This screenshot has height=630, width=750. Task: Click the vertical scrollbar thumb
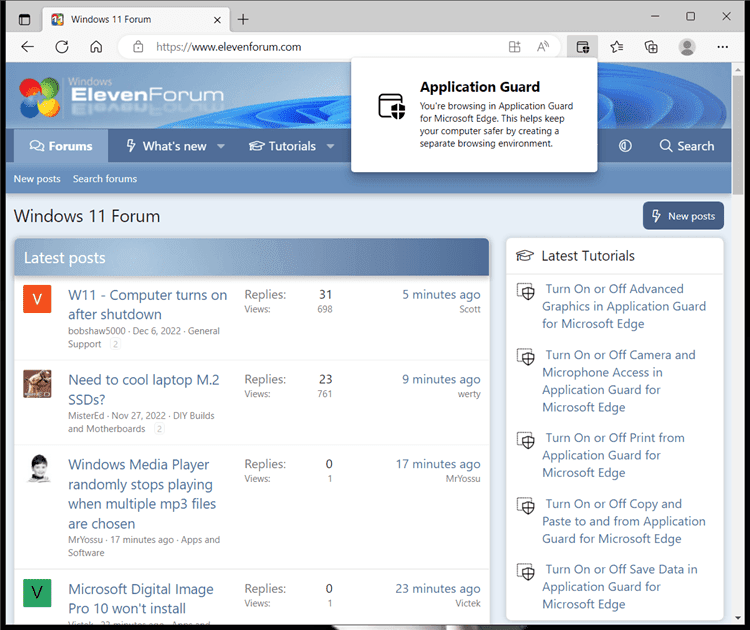click(738, 135)
